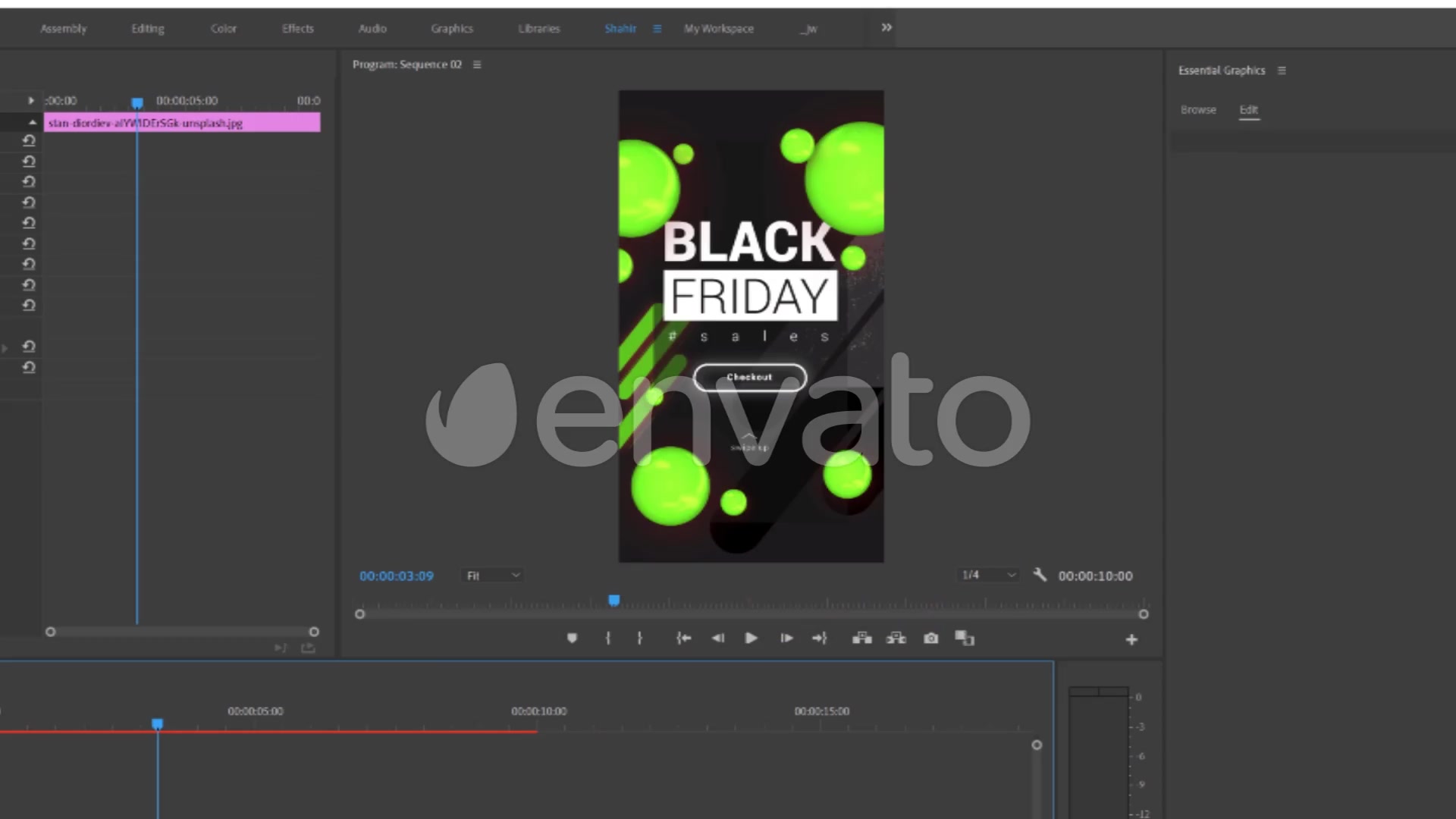The width and height of the screenshot is (1456, 819).
Task: Open the Color workspace
Action: [x=224, y=29]
